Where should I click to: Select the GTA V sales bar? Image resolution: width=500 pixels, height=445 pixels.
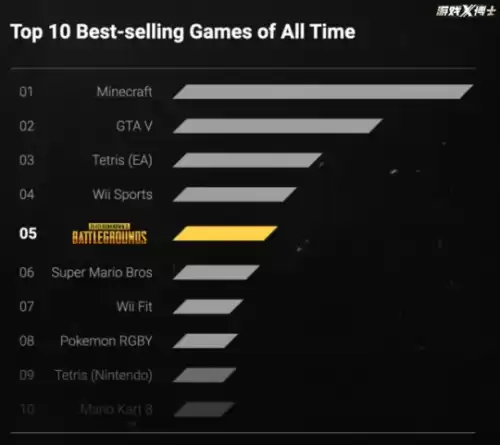(277, 126)
